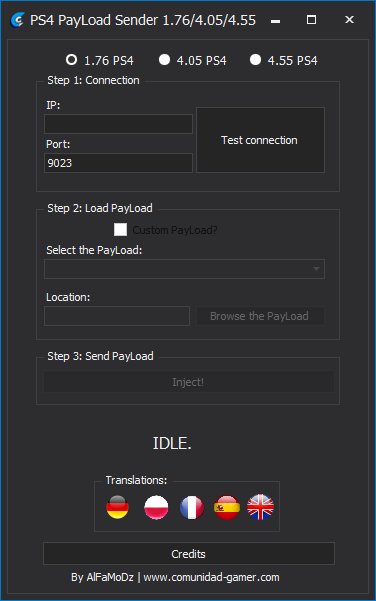Focus the IP address input field
The image size is (376, 601).
pyautogui.click(x=118, y=124)
